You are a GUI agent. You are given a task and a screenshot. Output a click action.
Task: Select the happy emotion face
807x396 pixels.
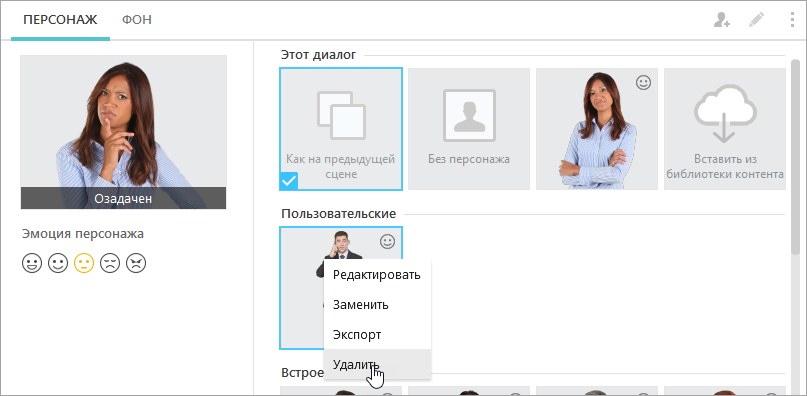pos(58,263)
